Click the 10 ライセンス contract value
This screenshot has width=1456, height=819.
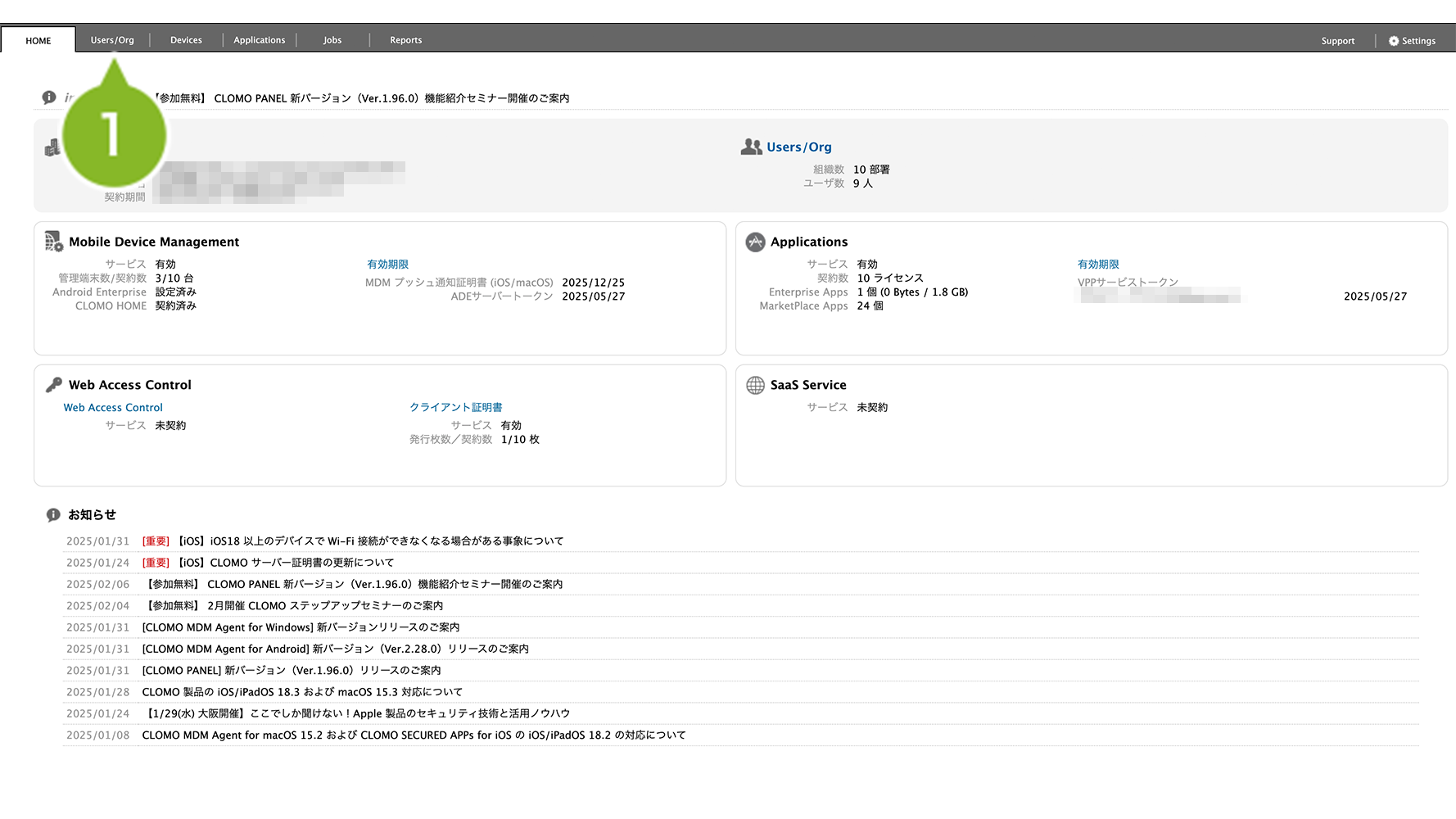pos(890,278)
